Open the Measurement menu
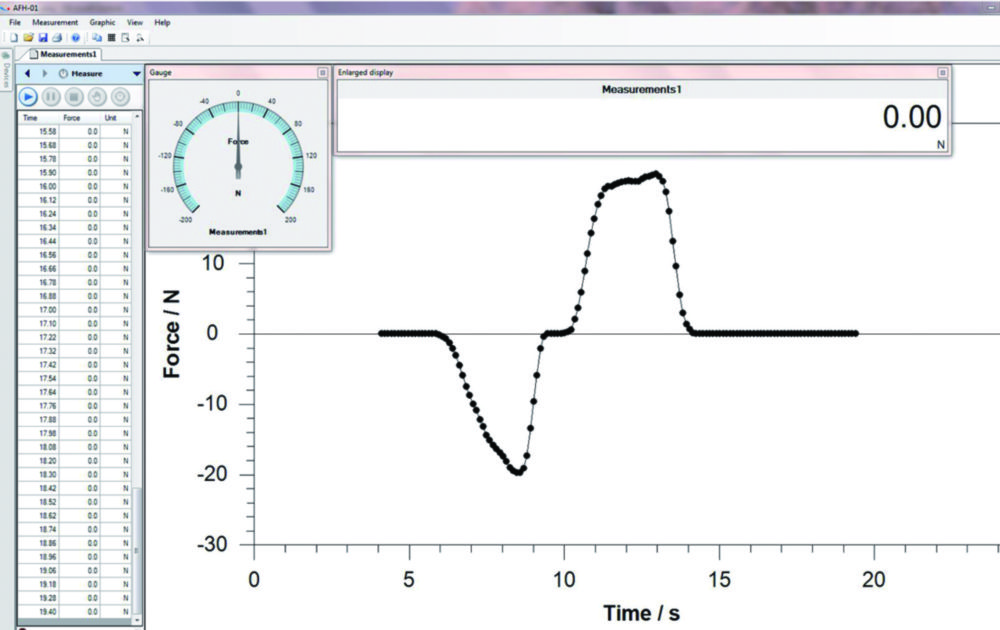This screenshot has height=630, width=1000. tap(55, 22)
